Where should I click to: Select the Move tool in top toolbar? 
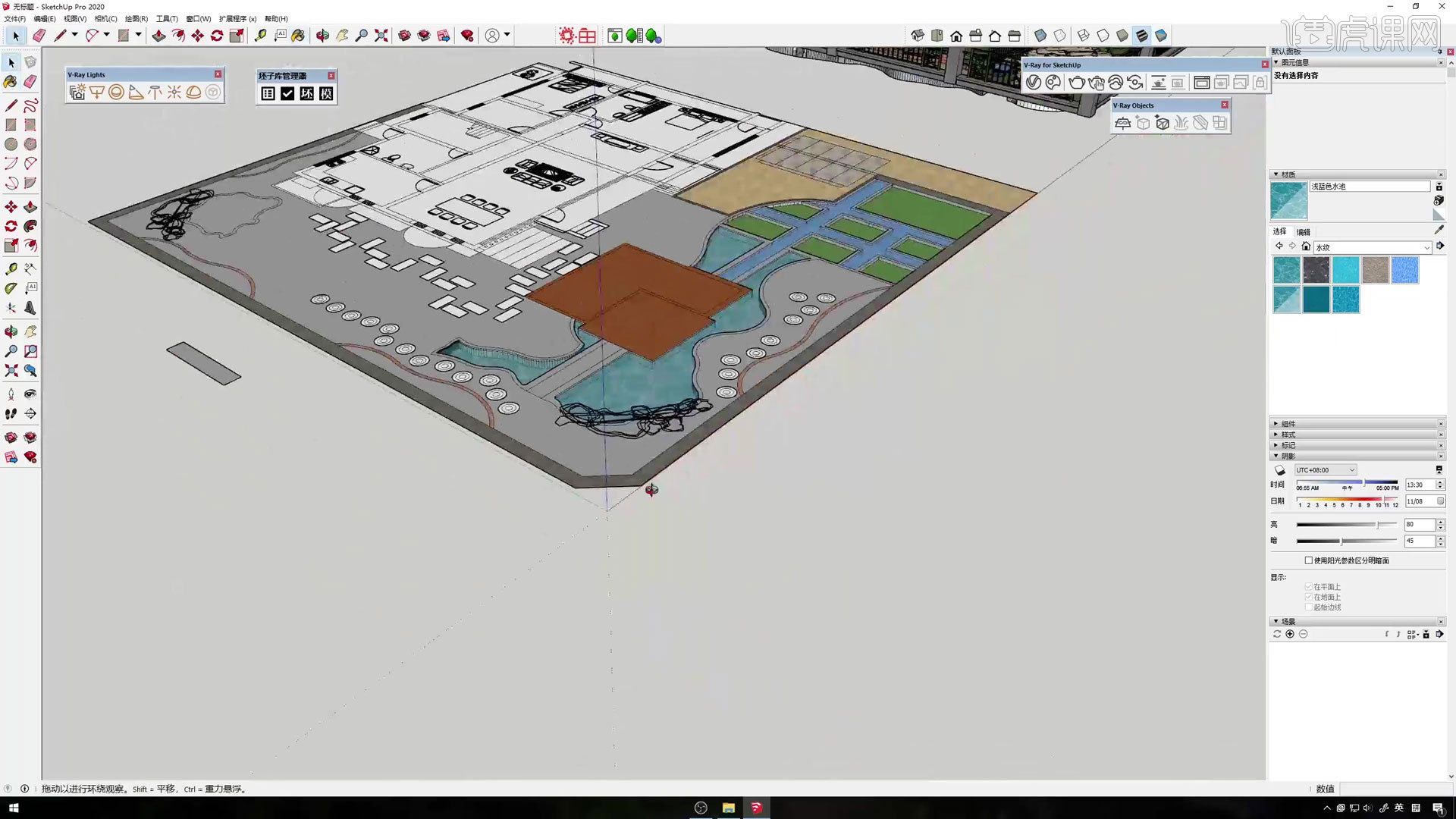pyautogui.click(x=197, y=36)
